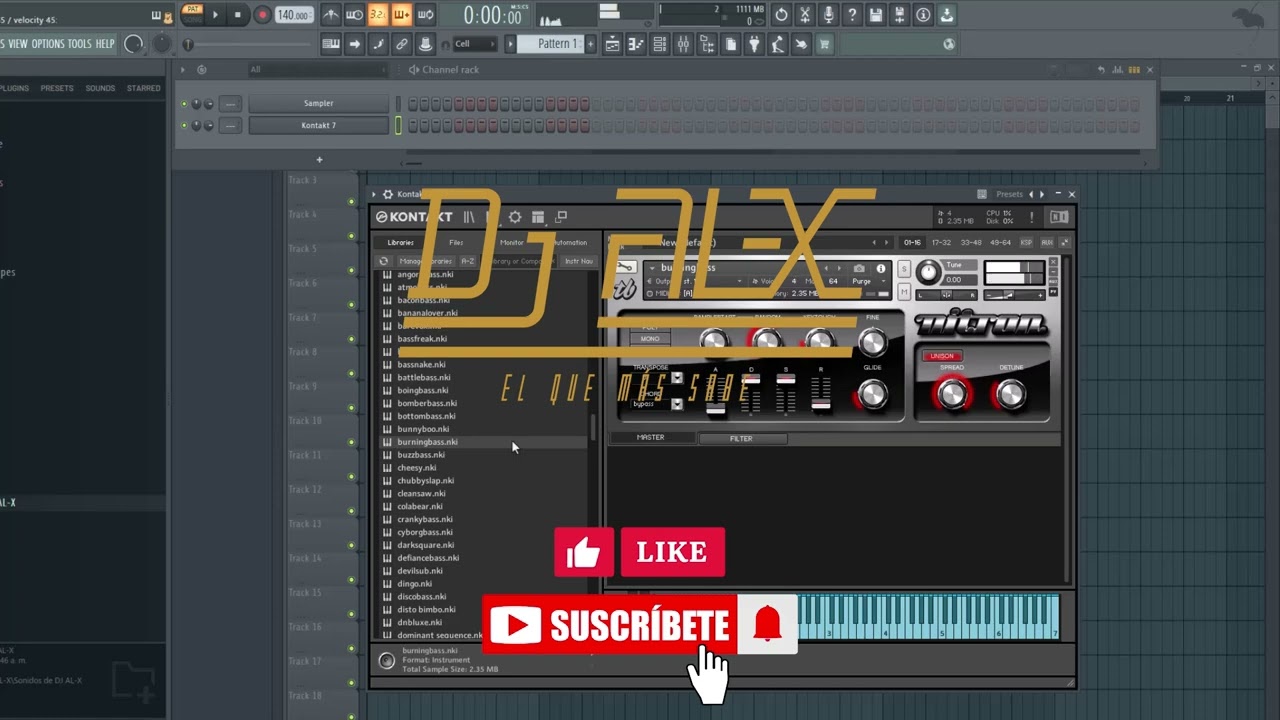Open the mixer view icon
Viewport: 1280px width, 720px height.
click(684, 44)
